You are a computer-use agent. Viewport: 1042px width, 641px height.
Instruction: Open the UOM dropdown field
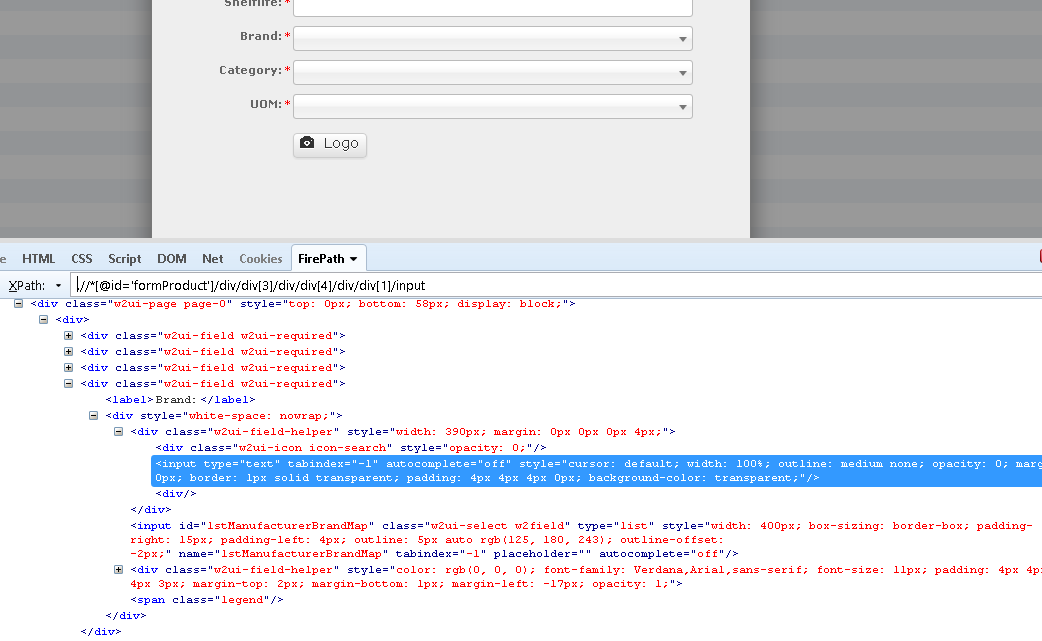492,106
